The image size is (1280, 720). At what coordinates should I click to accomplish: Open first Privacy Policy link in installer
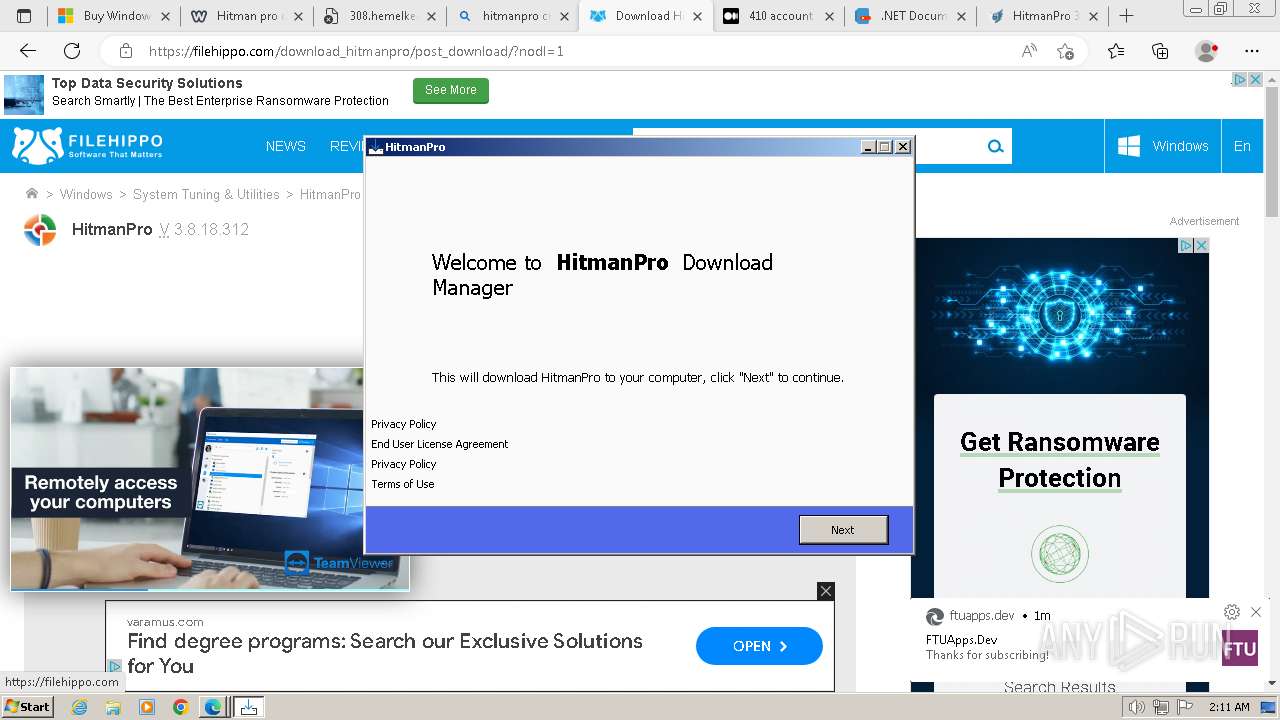[x=403, y=424]
